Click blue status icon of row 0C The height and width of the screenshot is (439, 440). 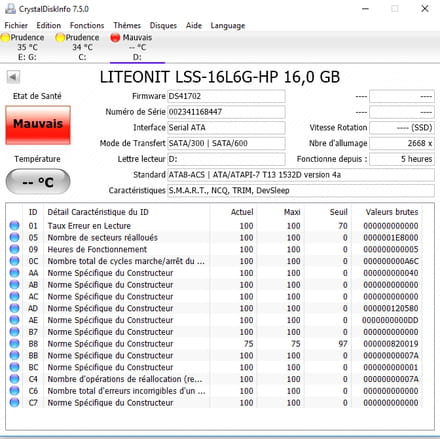[14, 261]
